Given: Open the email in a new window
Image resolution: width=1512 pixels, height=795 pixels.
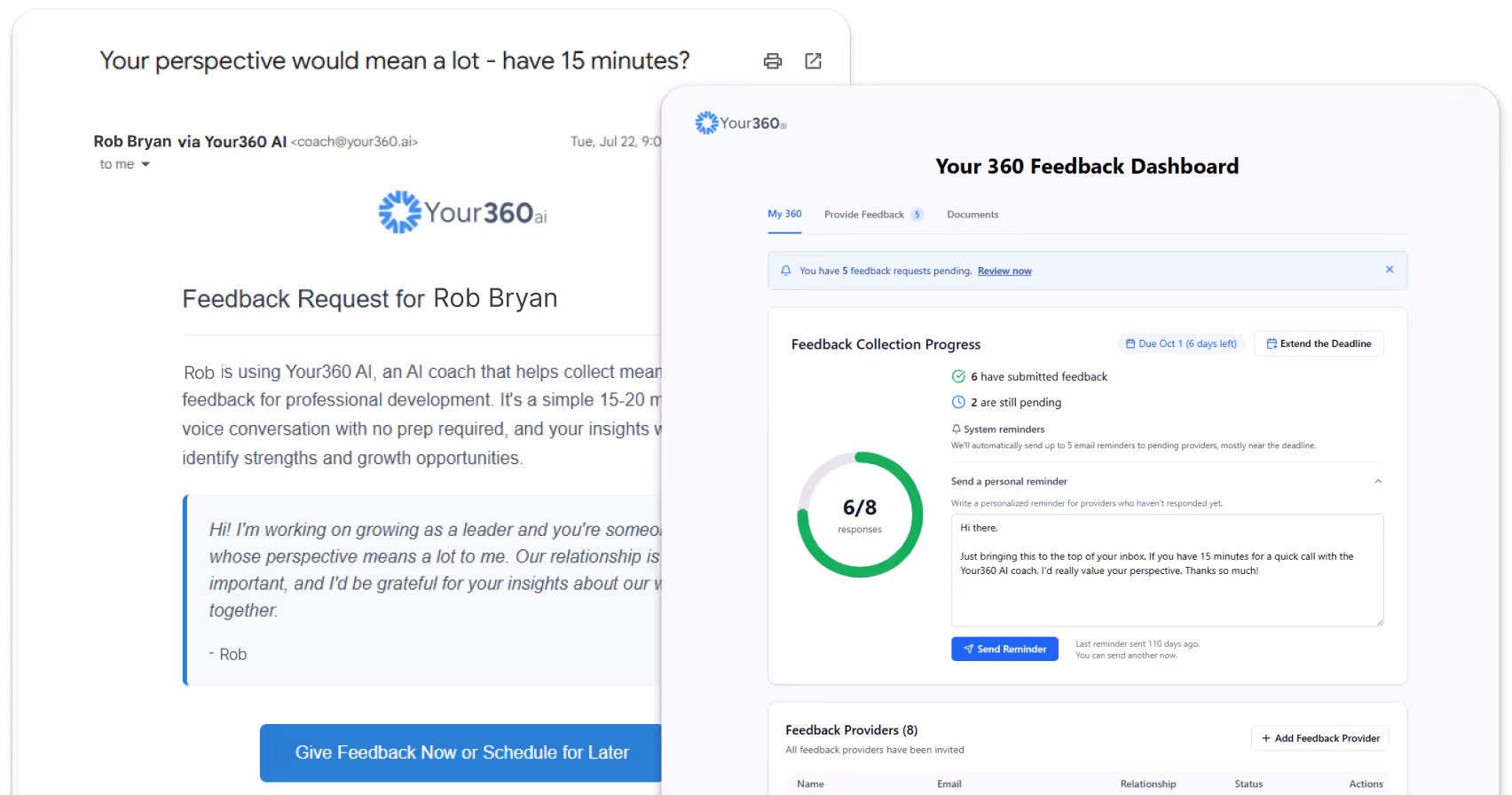Looking at the screenshot, I should coord(813,61).
